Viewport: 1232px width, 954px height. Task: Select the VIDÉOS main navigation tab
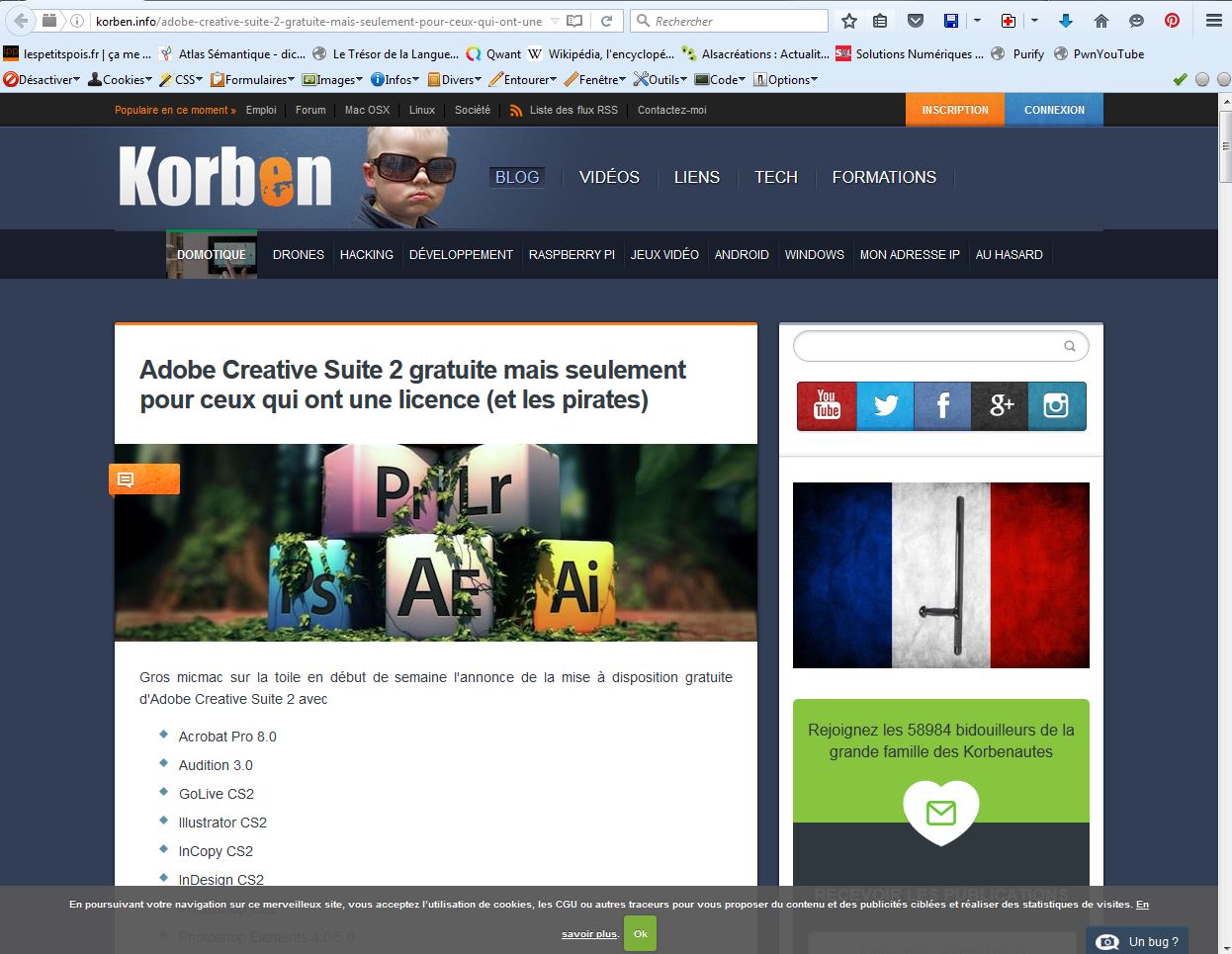coord(609,177)
